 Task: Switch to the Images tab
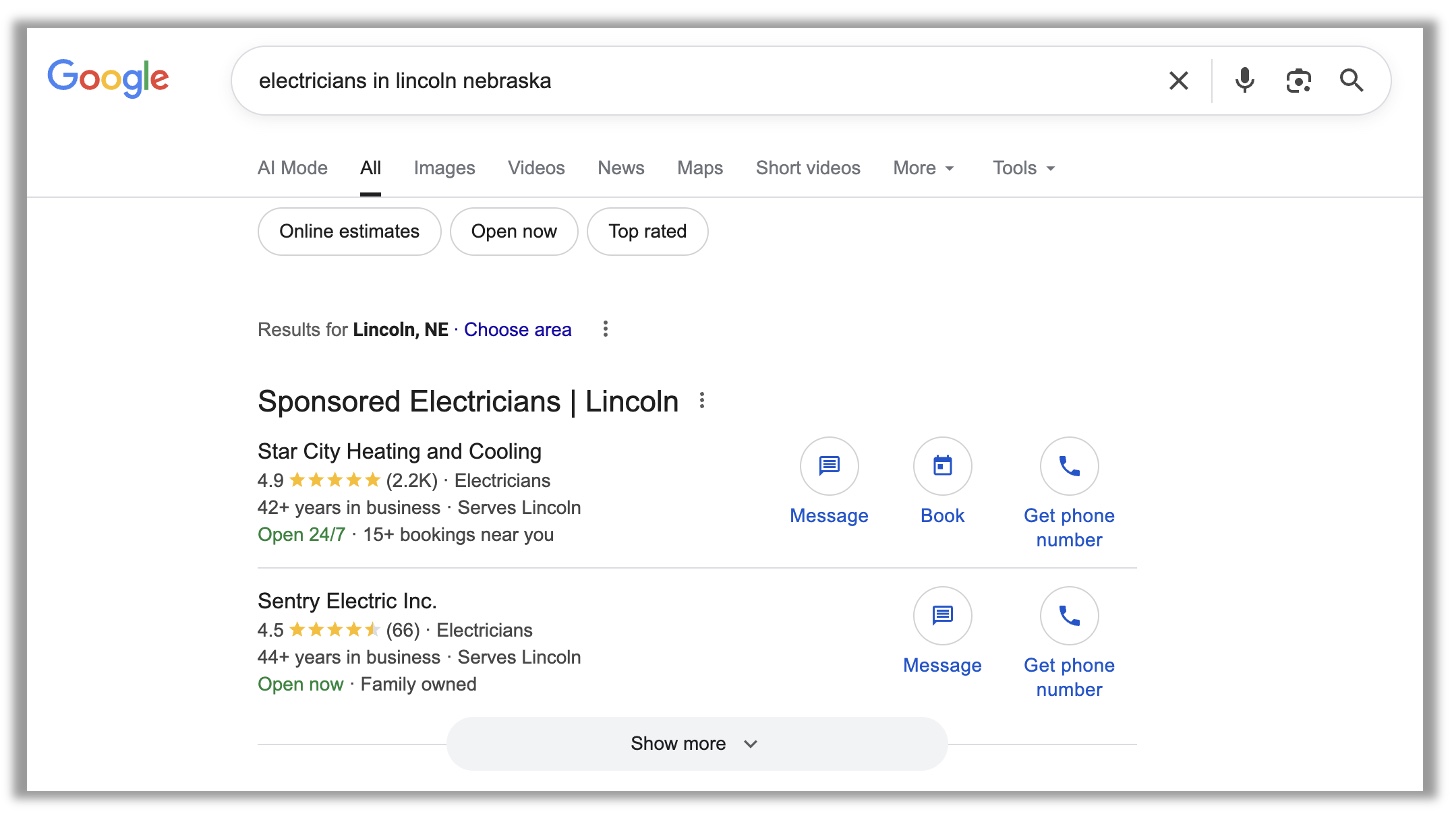[x=444, y=168]
